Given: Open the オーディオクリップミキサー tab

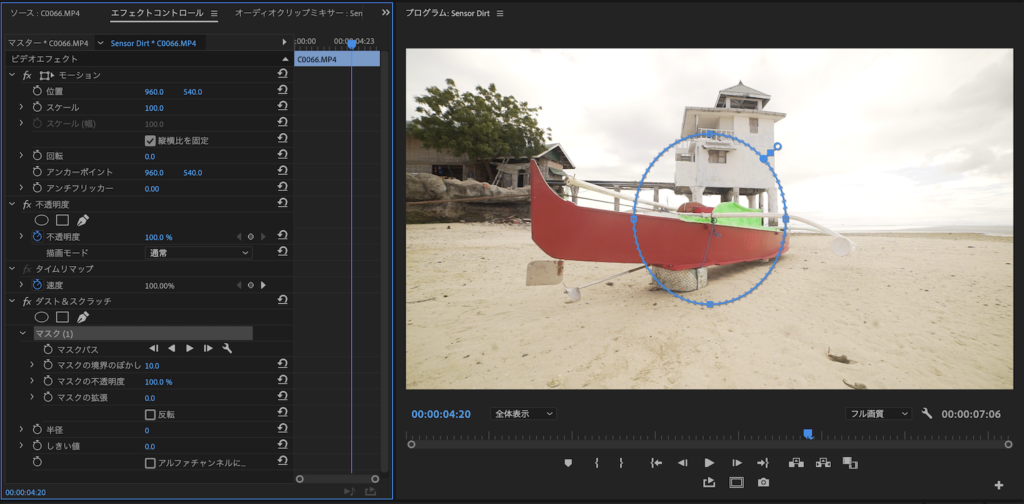Looking at the screenshot, I should pyautogui.click(x=298, y=14).
